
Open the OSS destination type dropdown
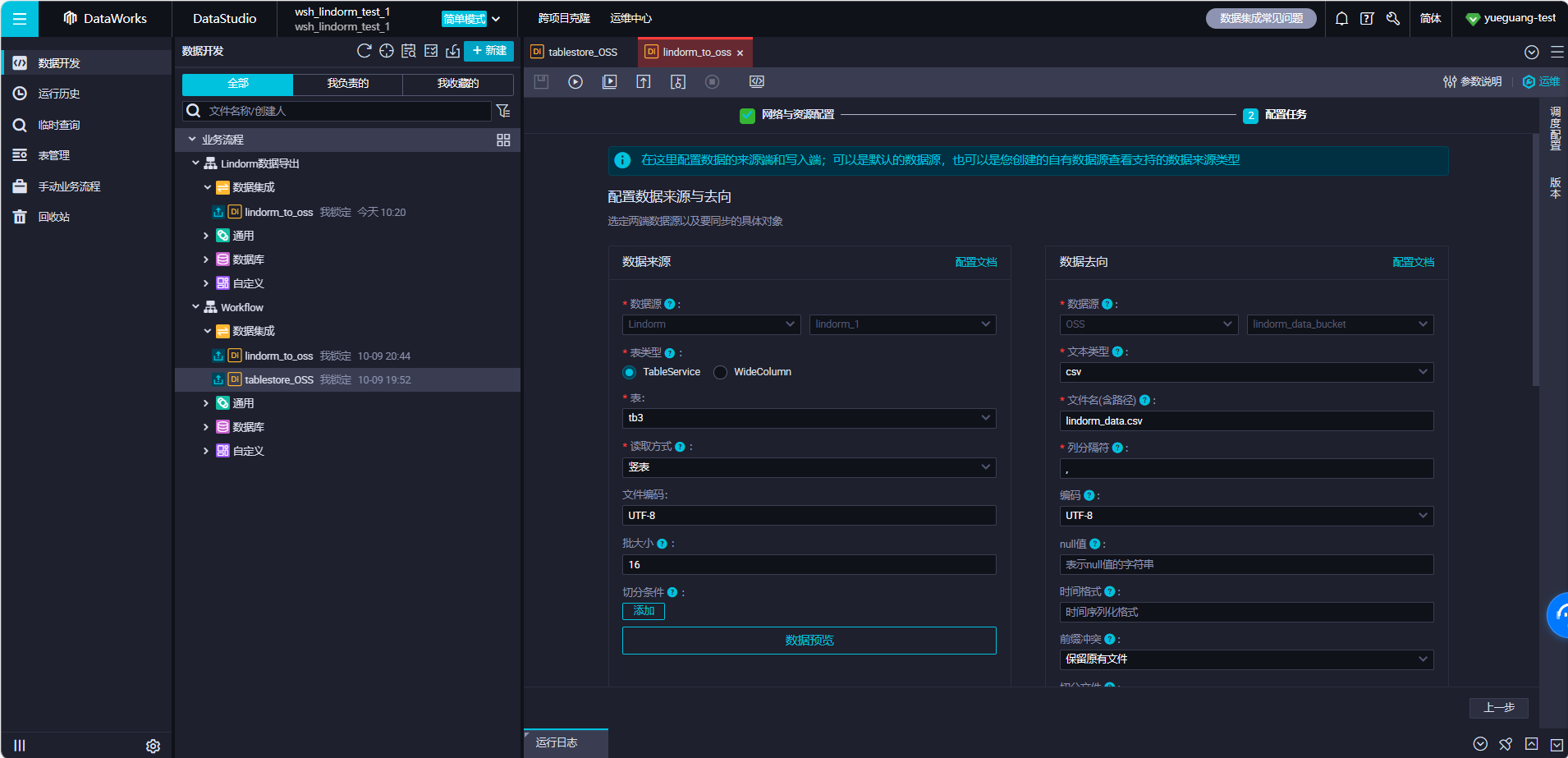1148,324
